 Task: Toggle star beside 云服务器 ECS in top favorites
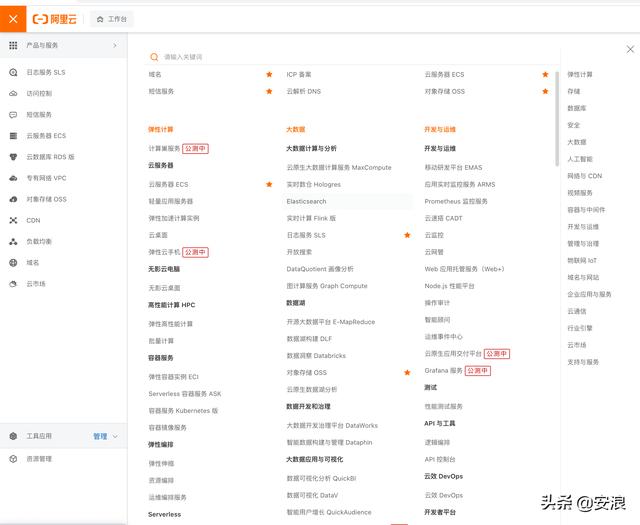pos(545,74)
